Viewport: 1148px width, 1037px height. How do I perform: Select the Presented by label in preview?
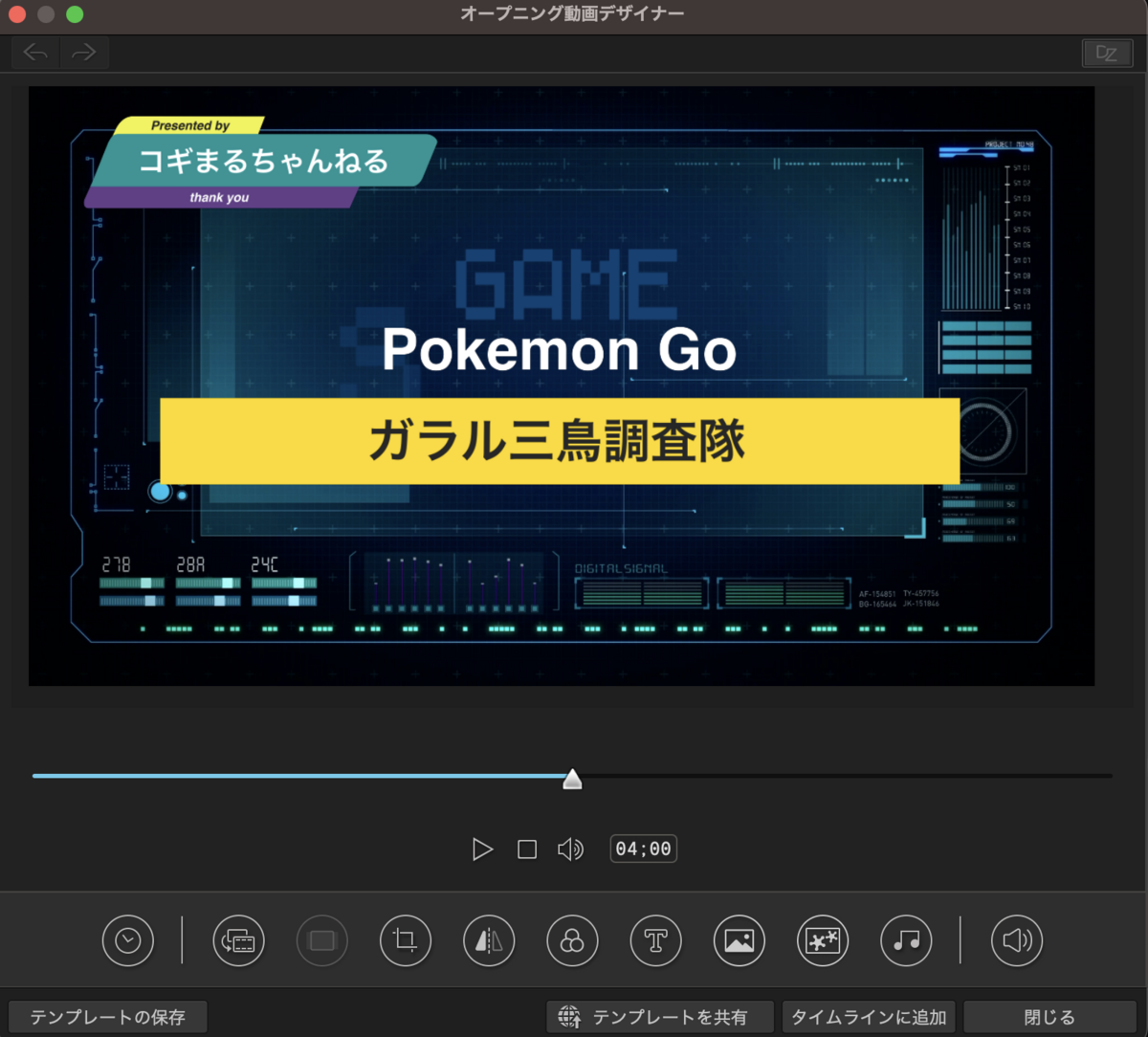(190, 125)
